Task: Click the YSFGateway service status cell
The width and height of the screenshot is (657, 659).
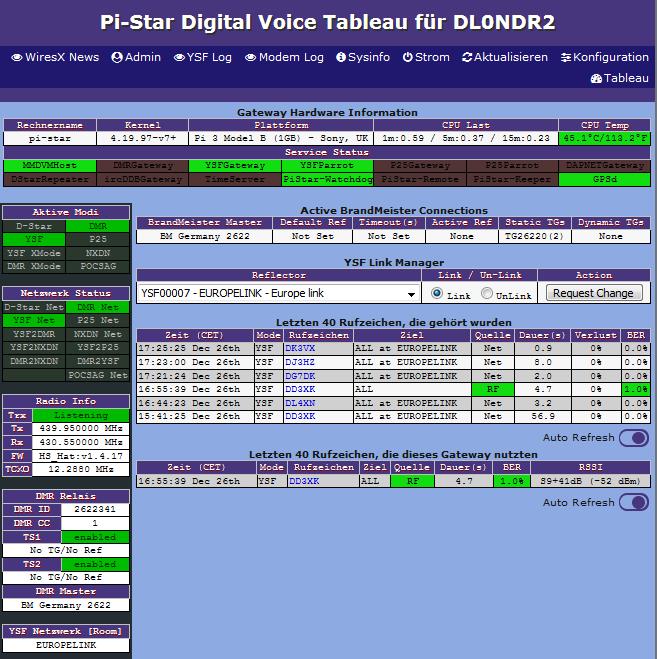Action: point(235,166)
